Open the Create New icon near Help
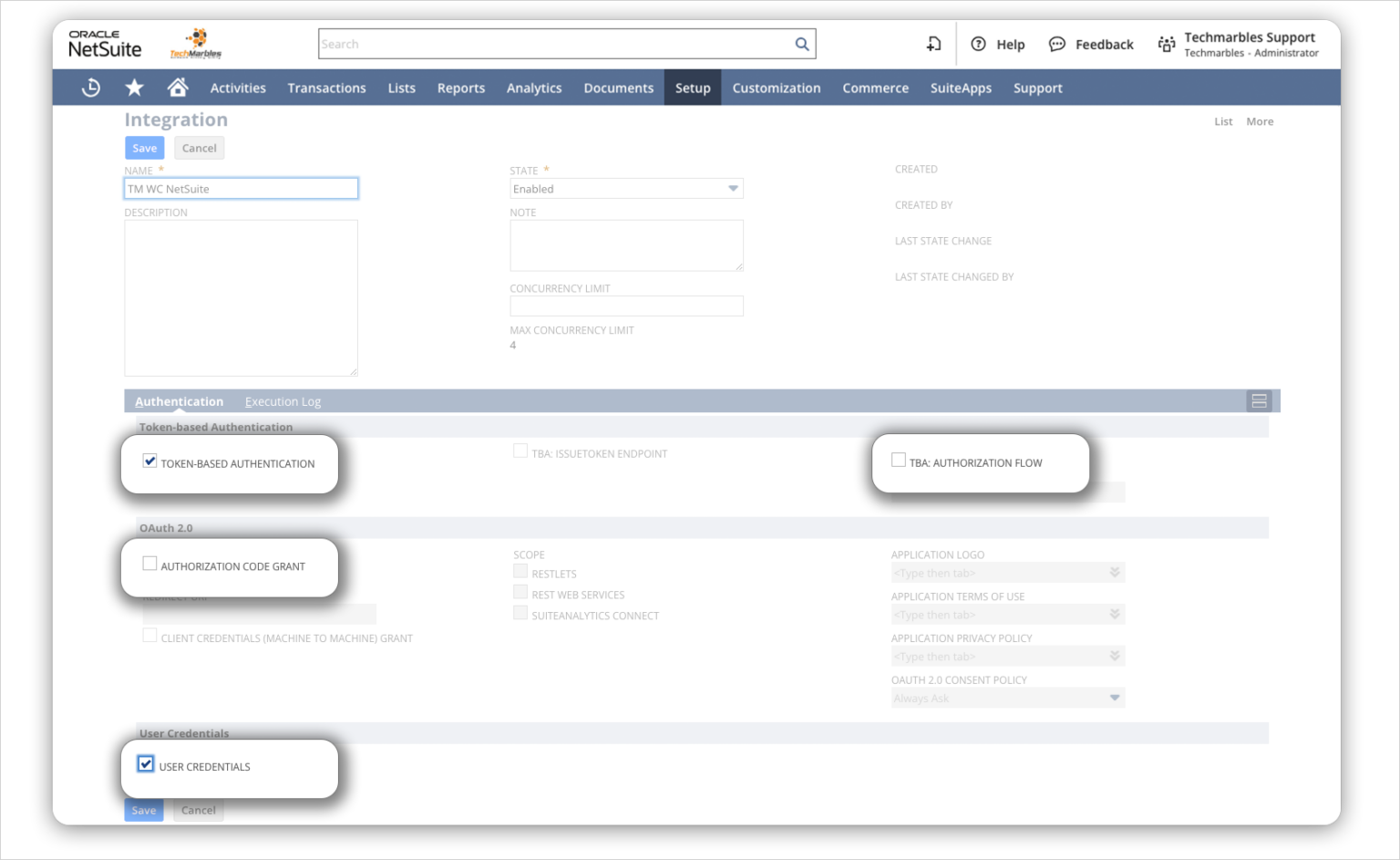The image size is (1400, 860). point(933,44)
